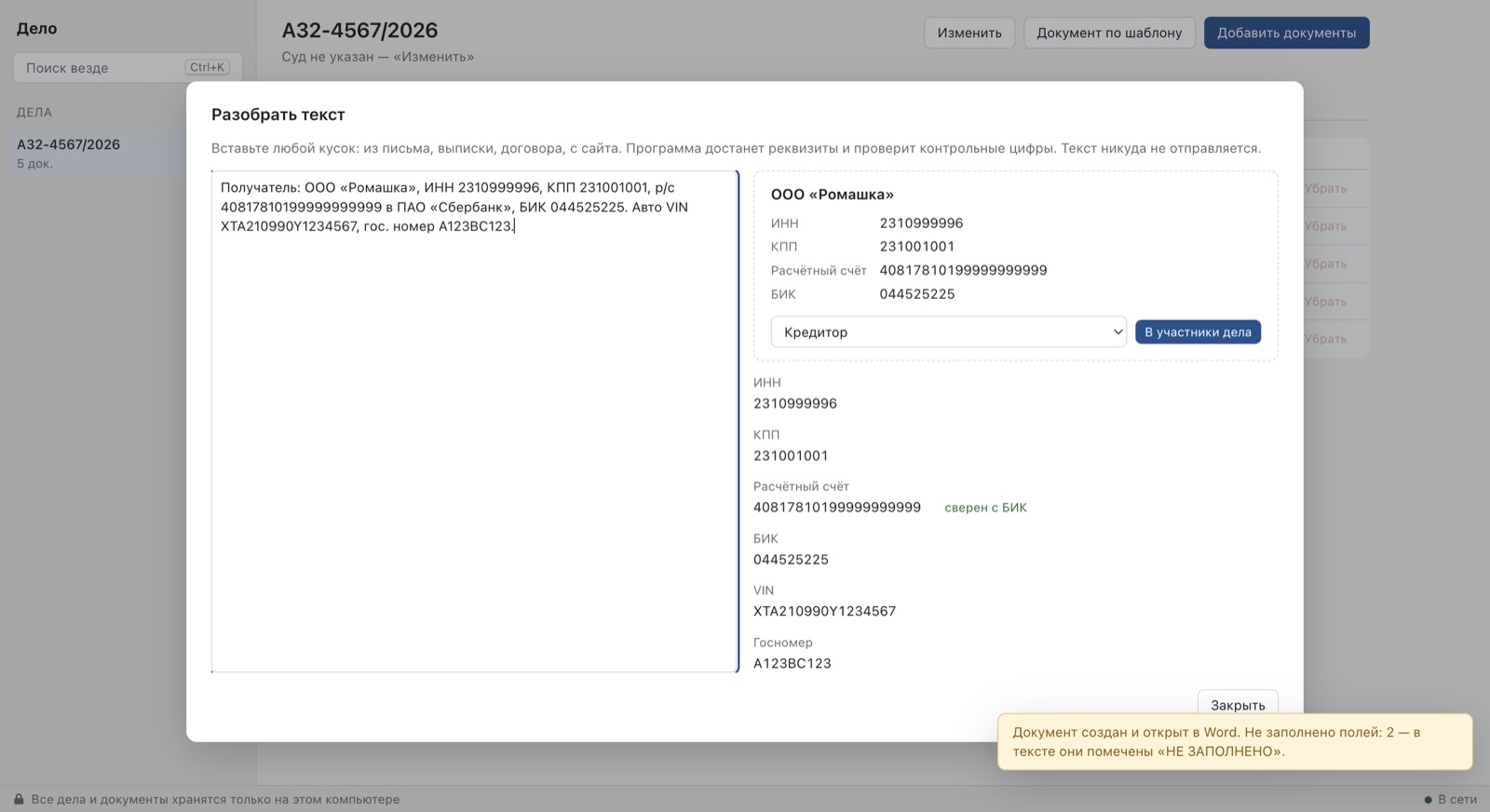
Task: Click the standalone КПП value 231001001
Action: coord(790,455)
